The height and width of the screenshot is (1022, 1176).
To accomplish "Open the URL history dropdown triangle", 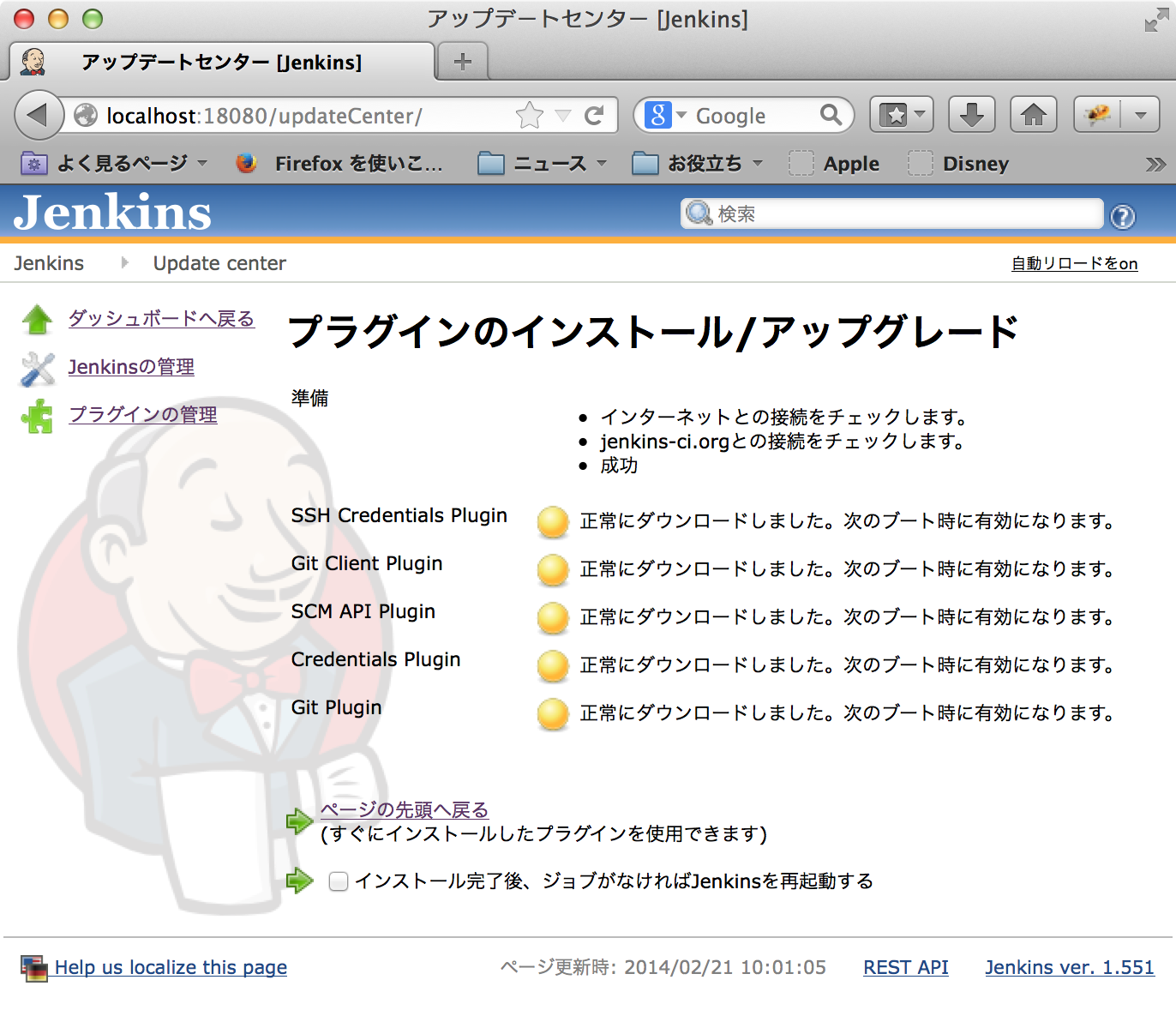I will pyautogui.click(x=562, y=116).
